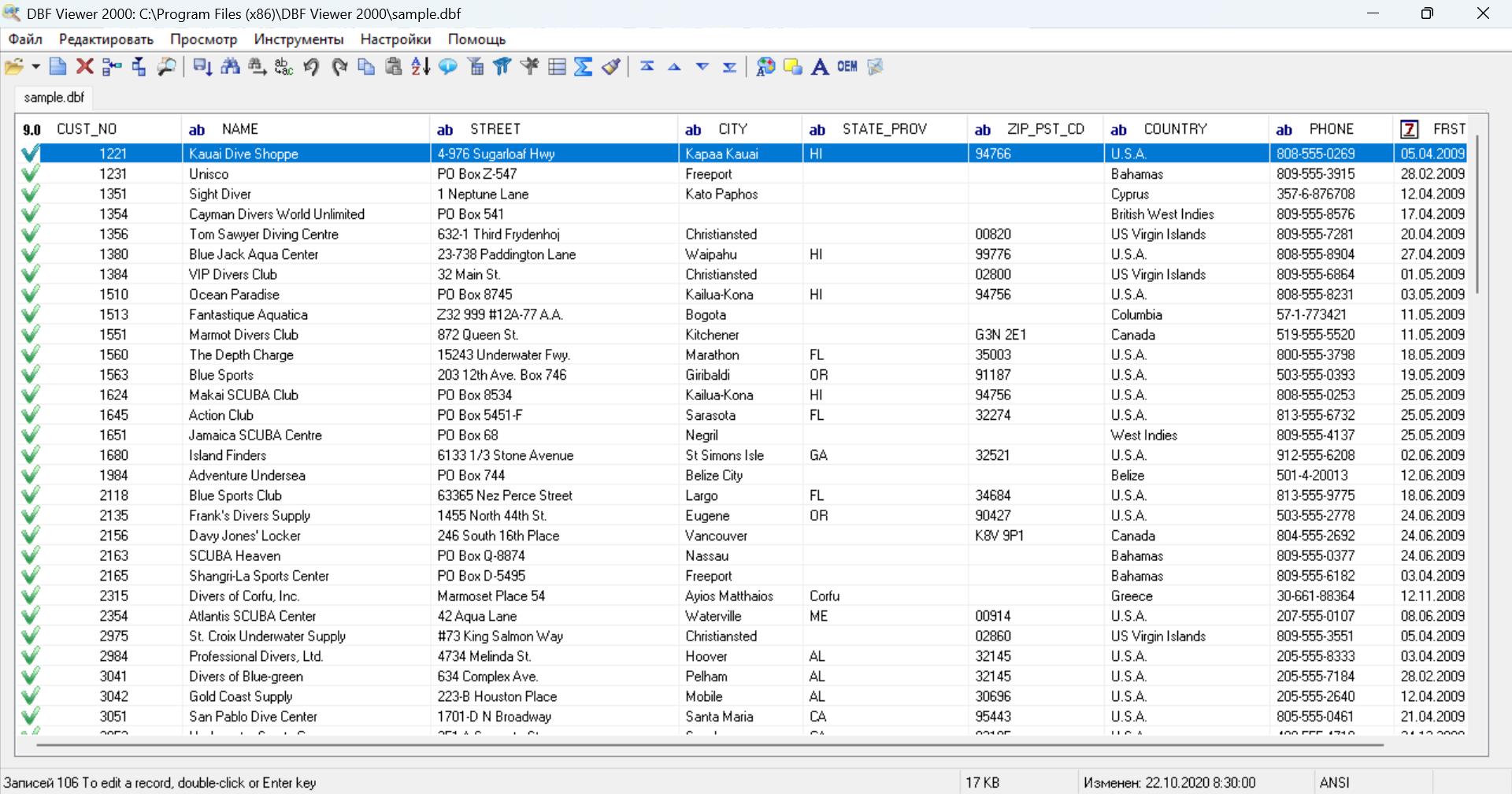This screenshot has height=794, width=1512.
Task: Open the Инструменты menu
Action: tap(298, 39)
